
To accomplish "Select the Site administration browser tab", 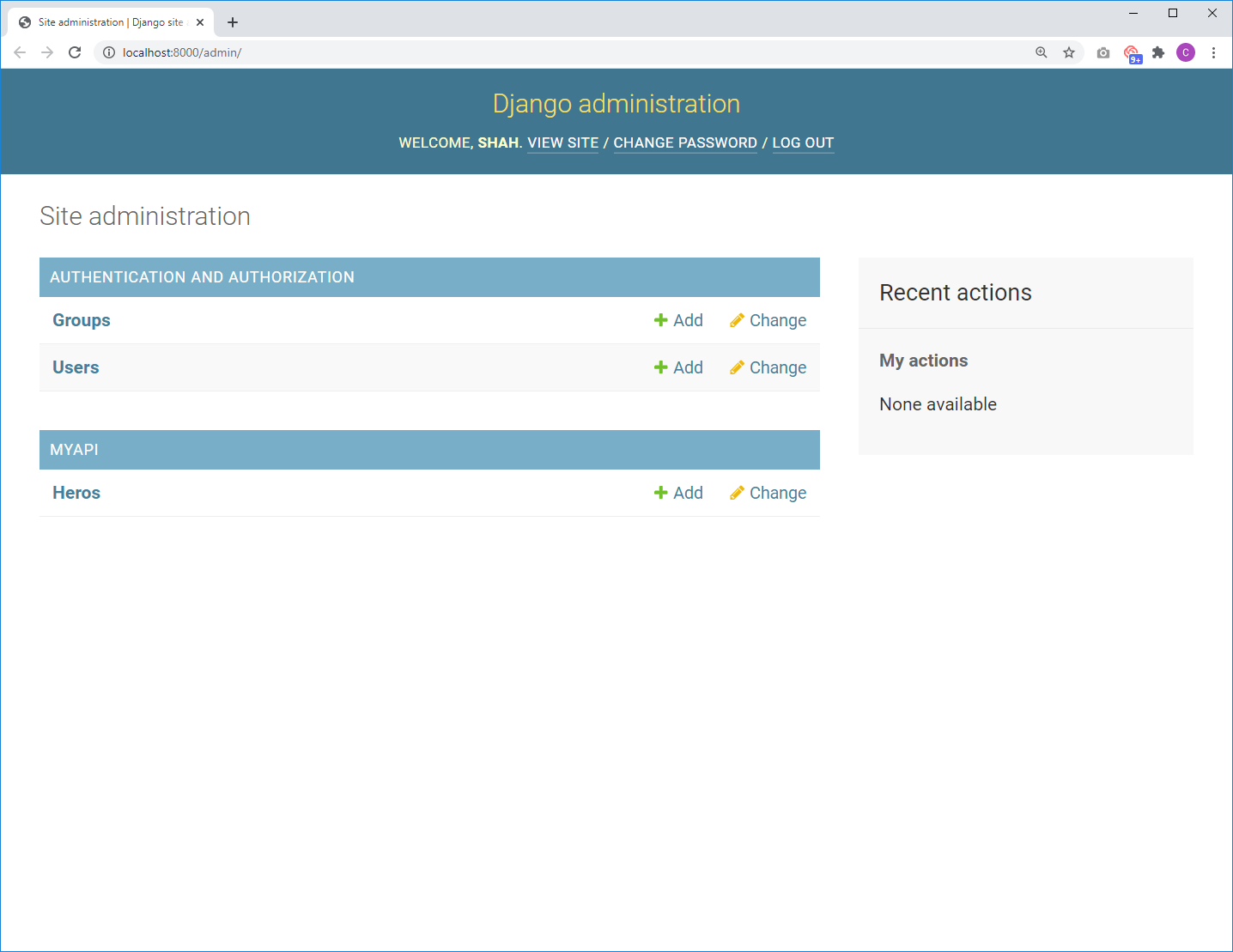I will coord(111,22).
